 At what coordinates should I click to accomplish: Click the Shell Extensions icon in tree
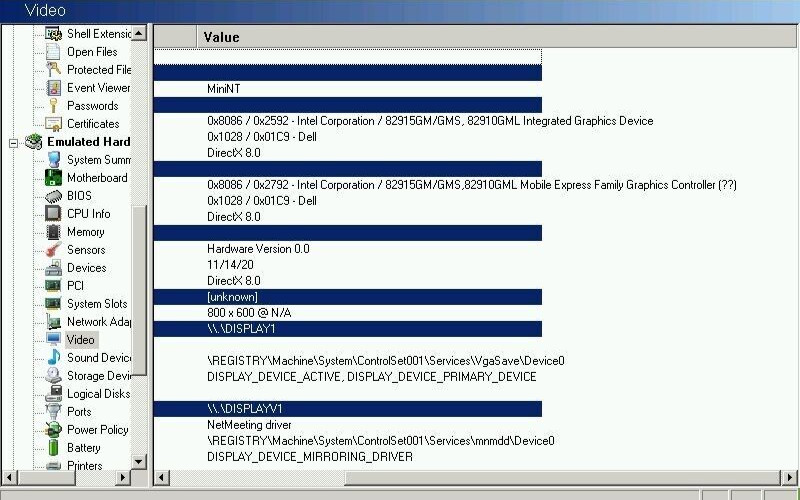click(x=53, y=34)
